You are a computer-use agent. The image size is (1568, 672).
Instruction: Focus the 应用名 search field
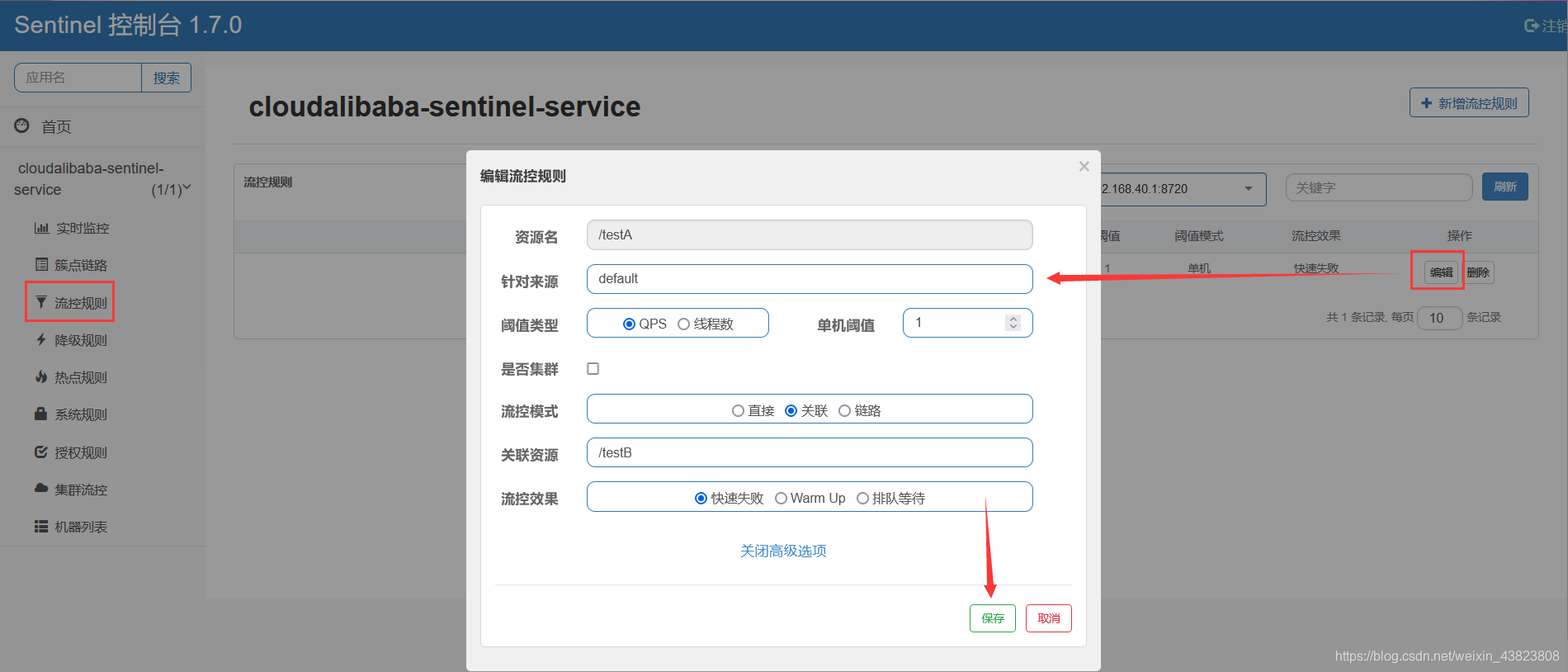pos(78,78)
